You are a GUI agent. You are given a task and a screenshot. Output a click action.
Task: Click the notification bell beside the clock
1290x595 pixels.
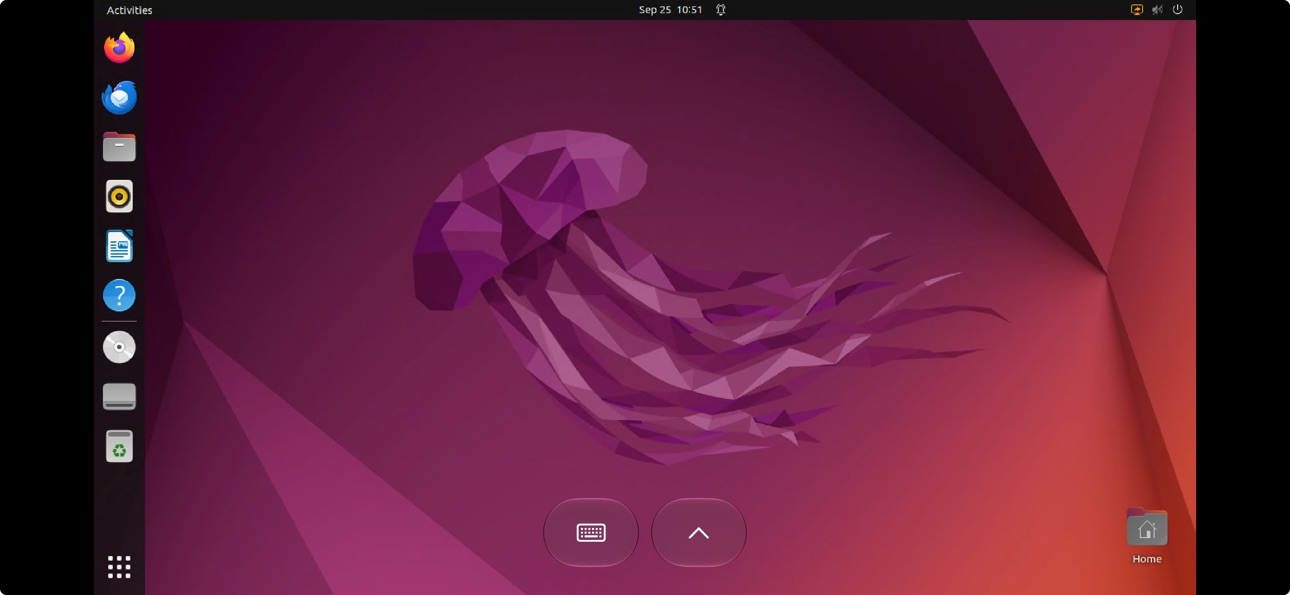[720, 10]
